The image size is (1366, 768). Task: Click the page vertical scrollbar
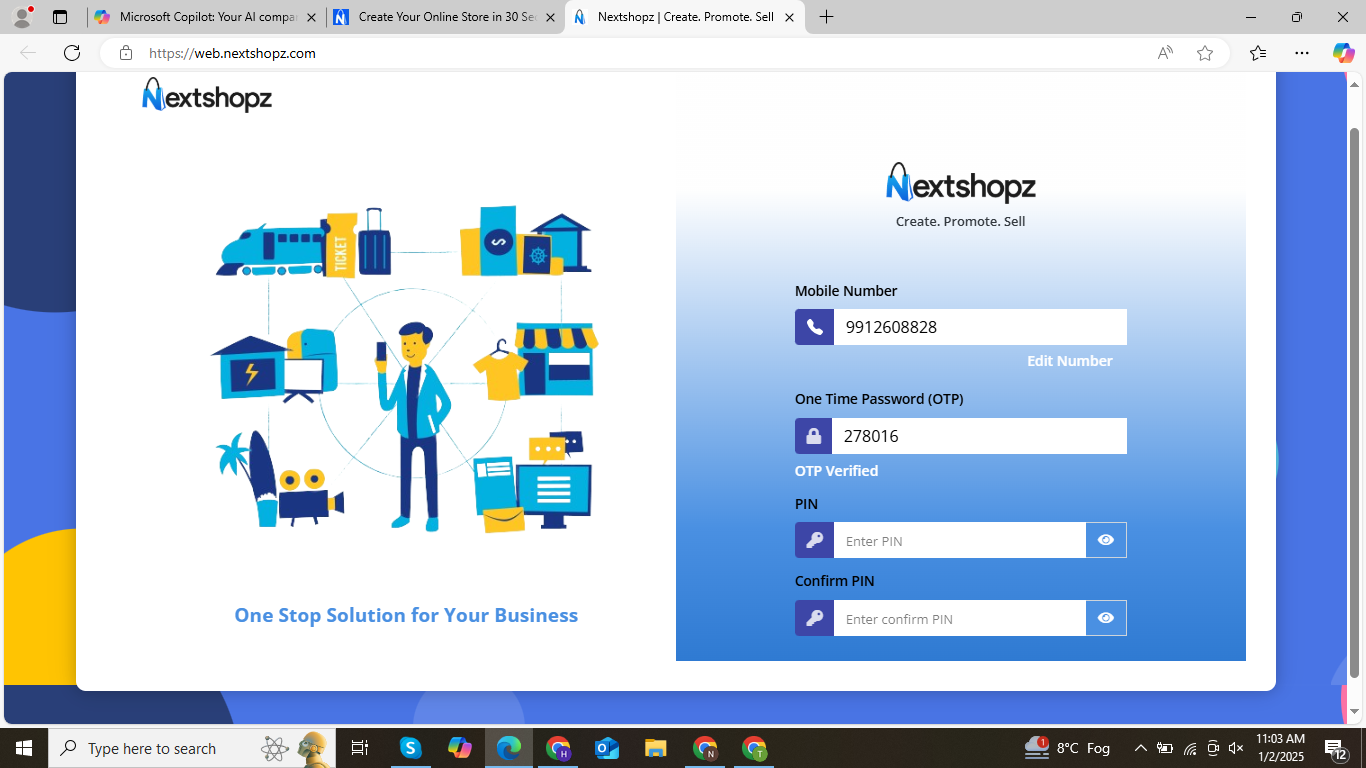pyautogui.click(x=1355, y=402)
